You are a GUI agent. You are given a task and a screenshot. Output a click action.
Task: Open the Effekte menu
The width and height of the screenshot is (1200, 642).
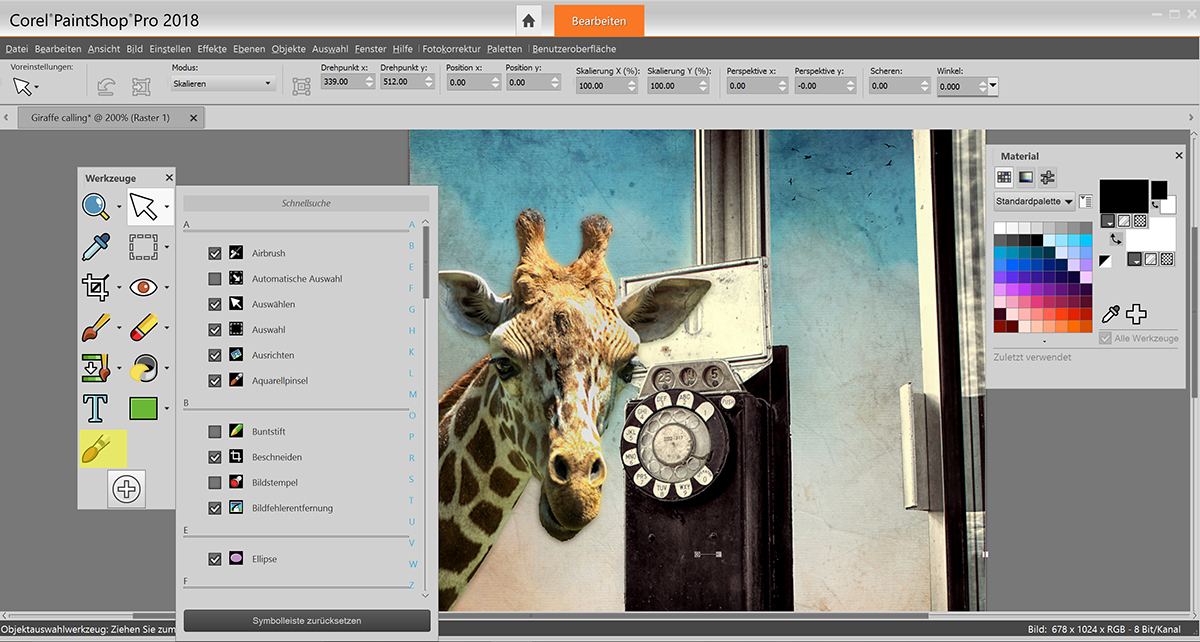pyautogui.click(x=211, y=49)
